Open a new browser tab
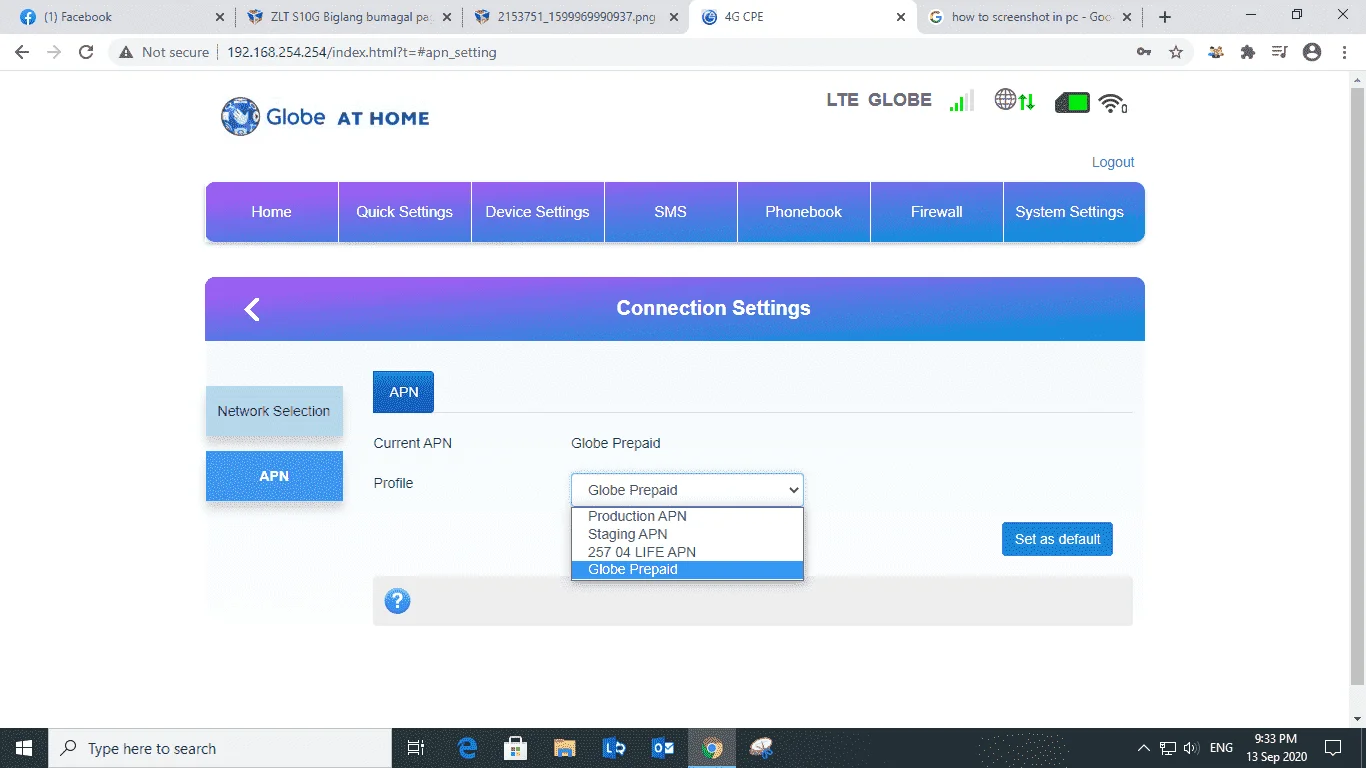 [1165, 17]
